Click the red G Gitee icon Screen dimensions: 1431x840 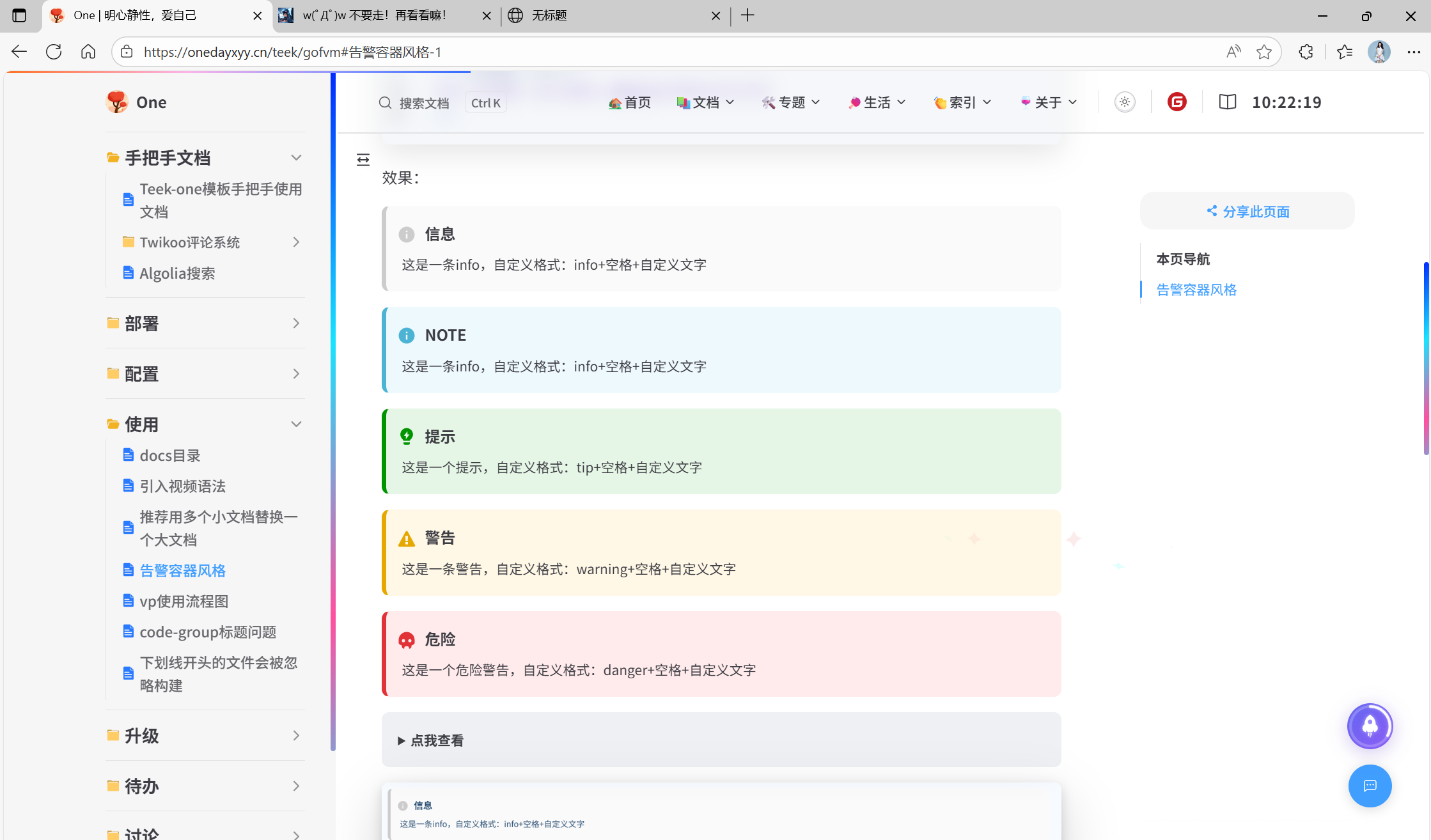tap(1177, 102)
